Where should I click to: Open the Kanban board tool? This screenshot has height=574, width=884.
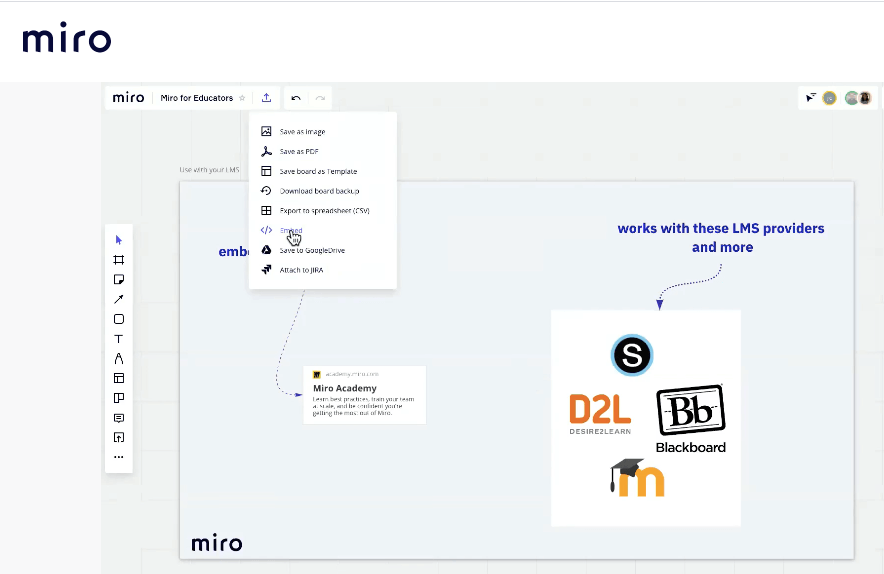click(118, 398)
